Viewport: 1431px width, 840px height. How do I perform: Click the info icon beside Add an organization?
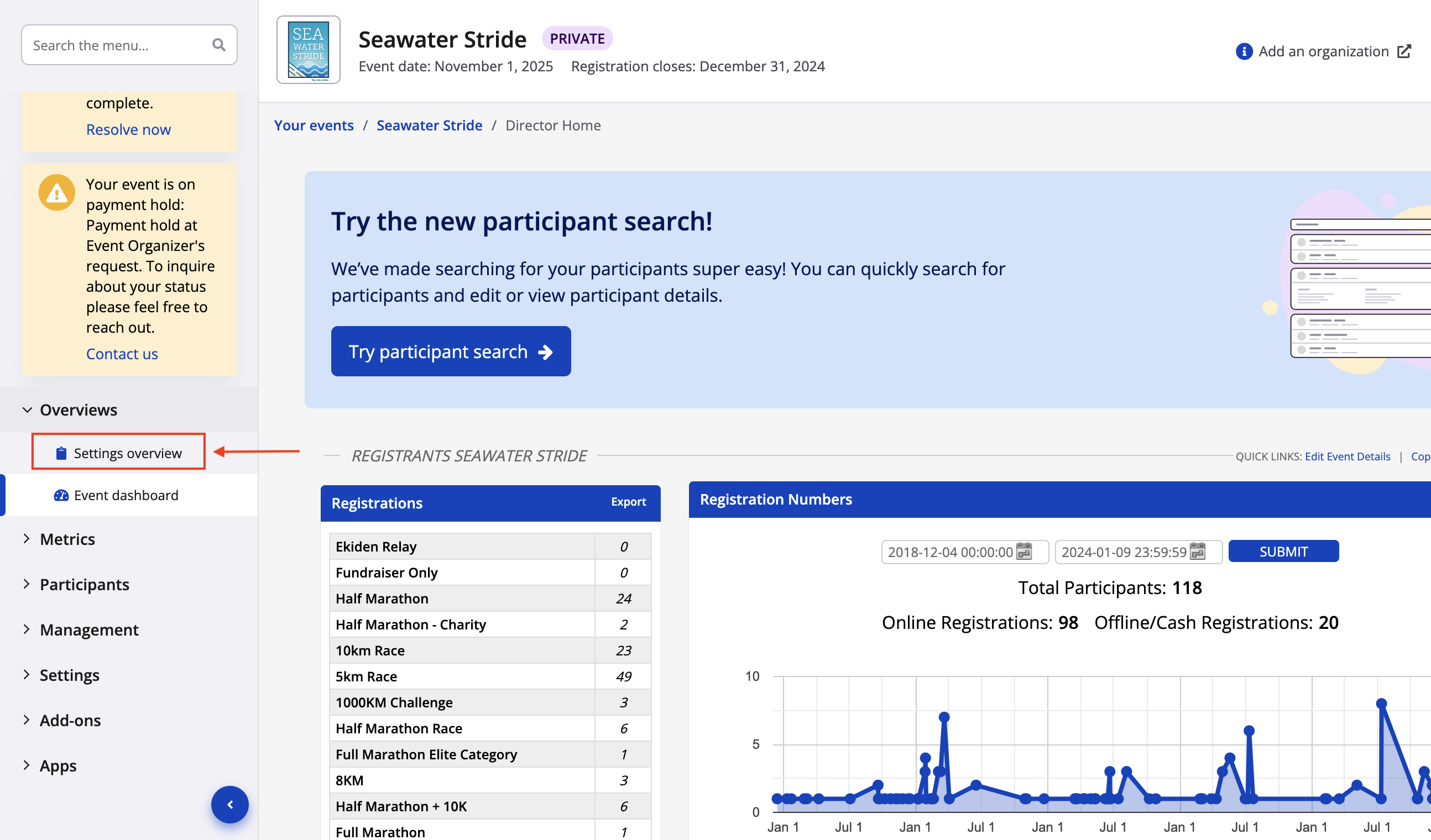pos(1244,51)
